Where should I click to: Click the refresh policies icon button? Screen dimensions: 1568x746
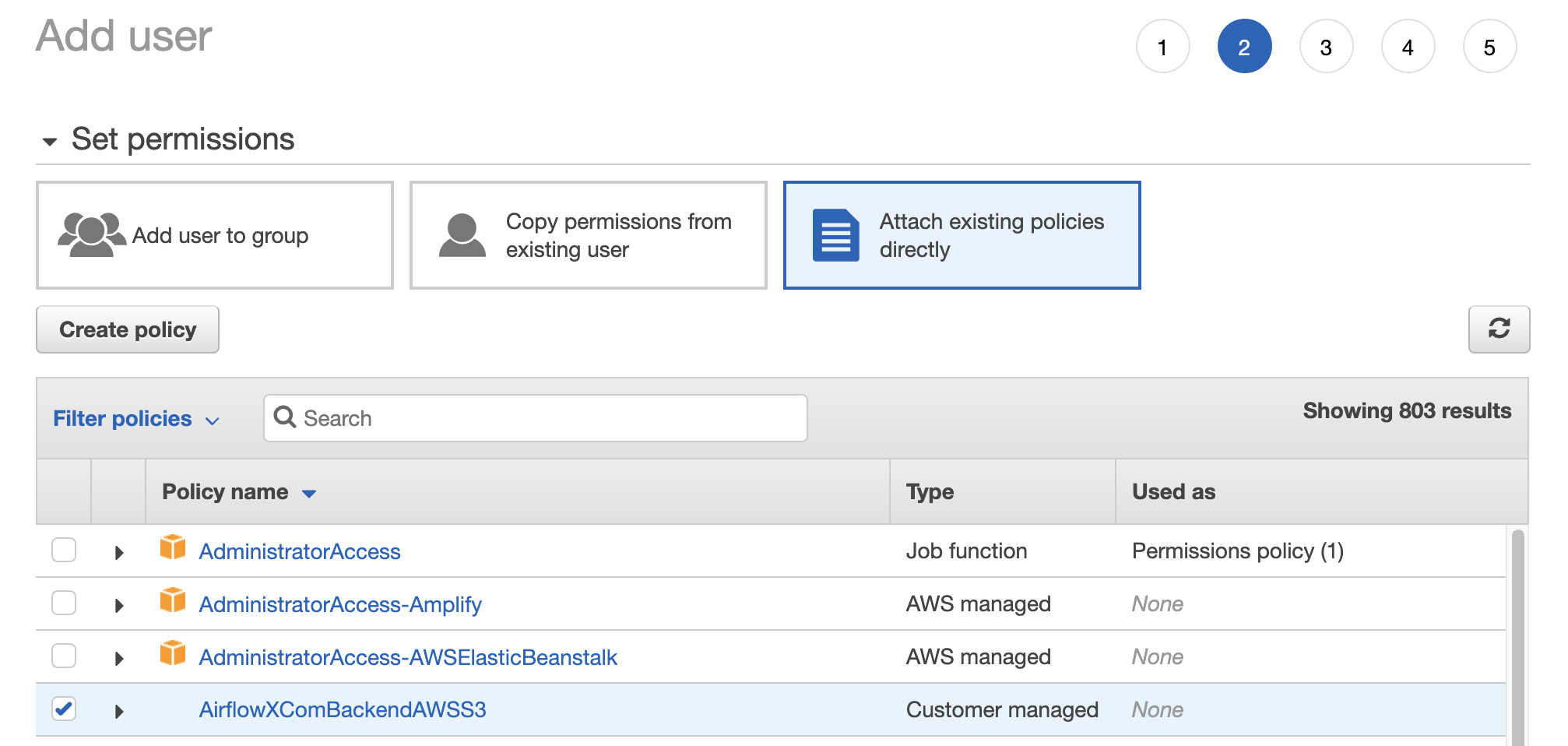click(1498, 329)
